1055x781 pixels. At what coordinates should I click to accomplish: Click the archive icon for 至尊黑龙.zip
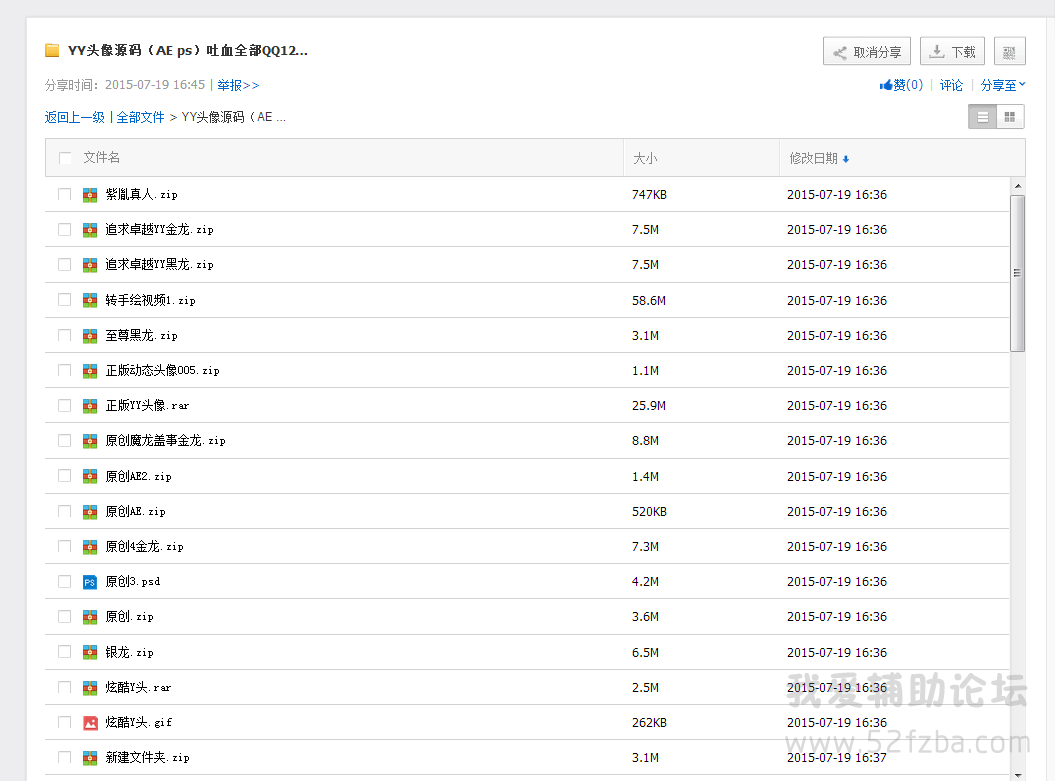click(x=89, y=336)
